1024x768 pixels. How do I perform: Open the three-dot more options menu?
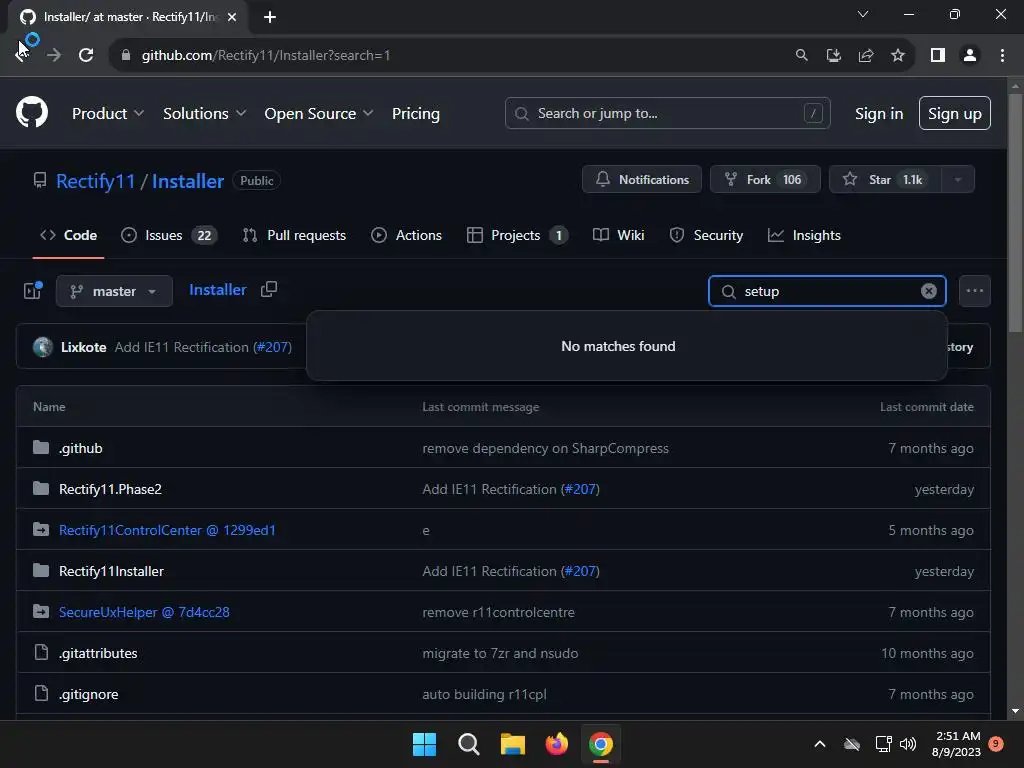tap(974, 291)
